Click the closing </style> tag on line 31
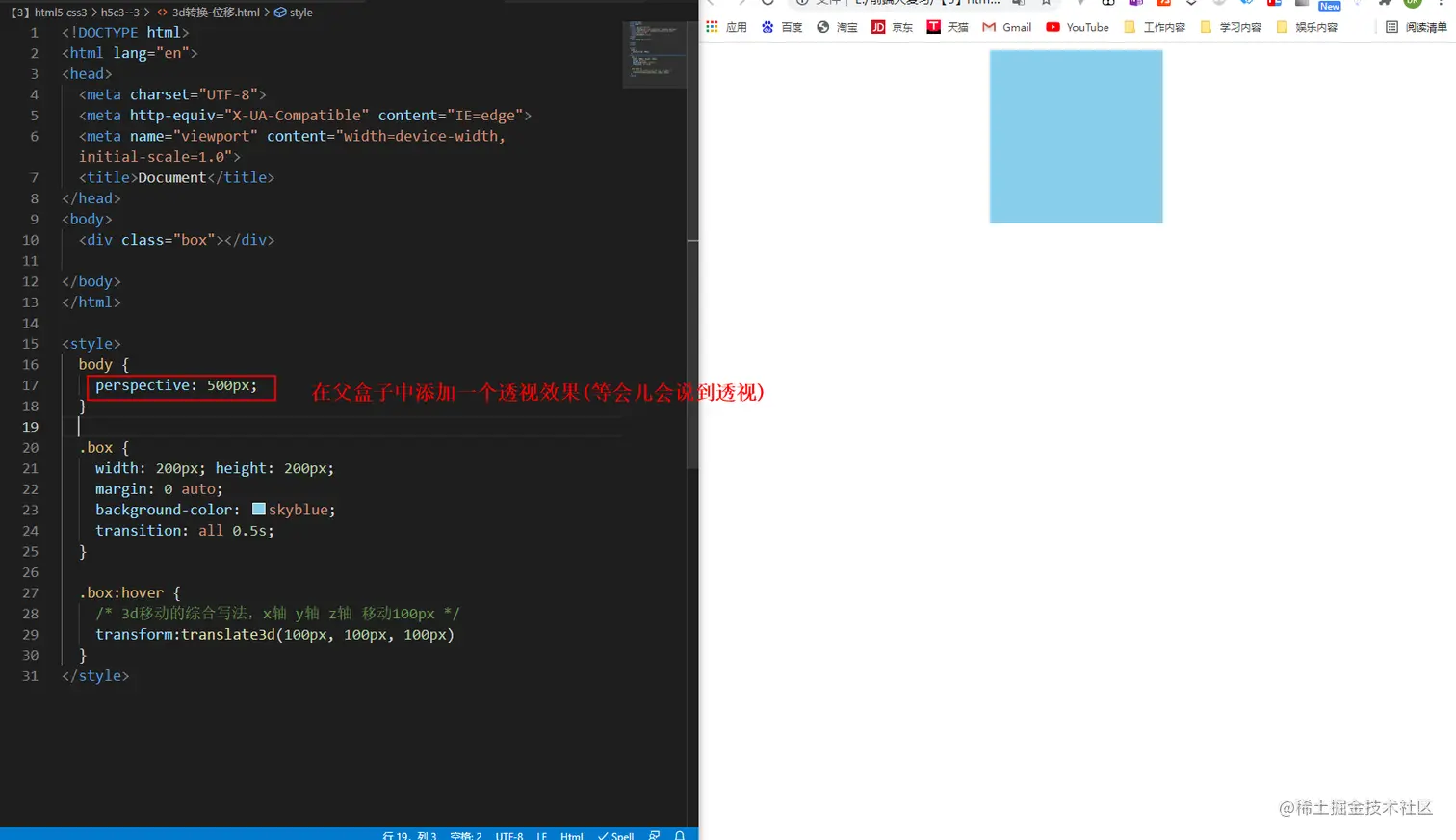Viewport: 1456px width, 840px height. (x=95, y=675)
